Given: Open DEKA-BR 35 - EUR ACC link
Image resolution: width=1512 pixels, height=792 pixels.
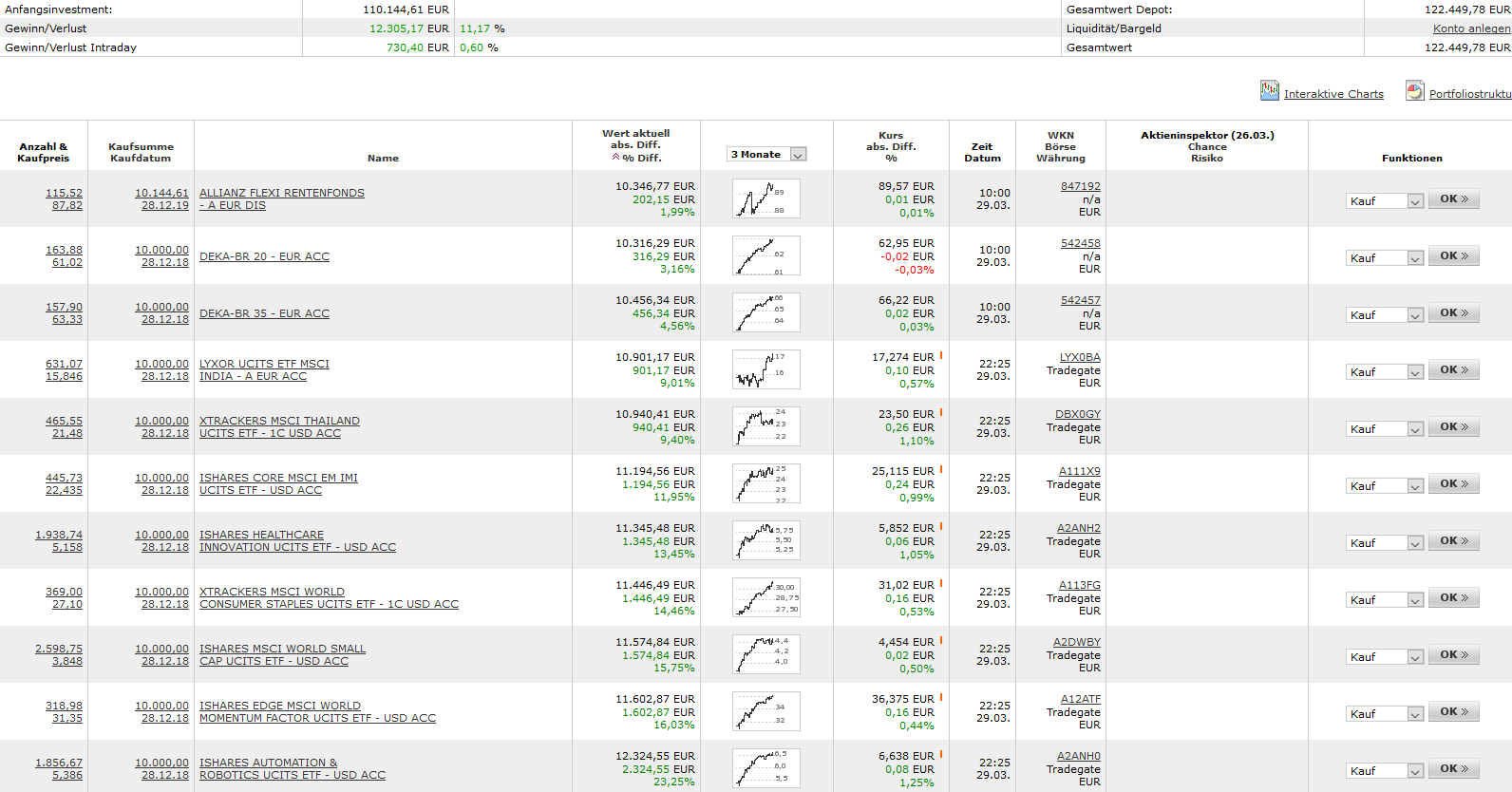Looking at the screenshot, I should [264, 313].
